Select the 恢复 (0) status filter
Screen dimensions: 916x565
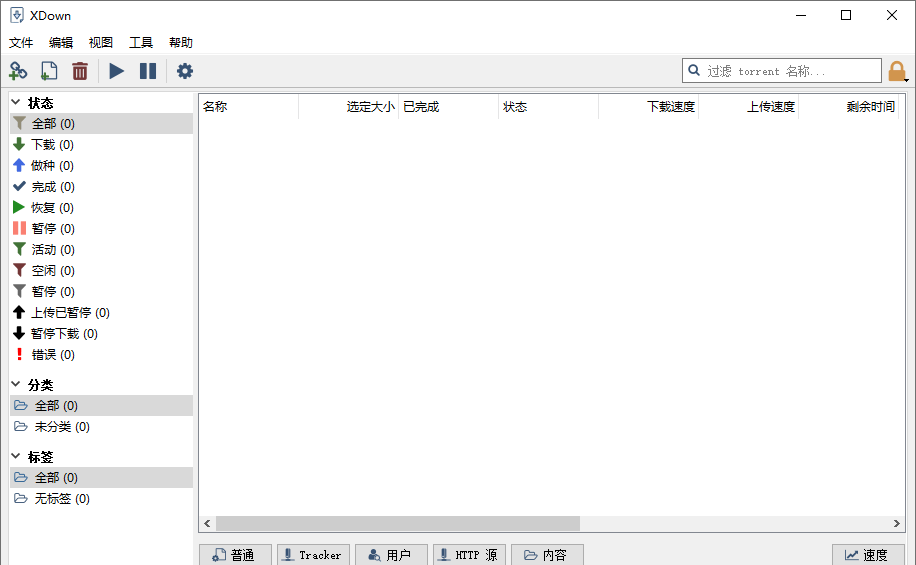coord(102,207)
